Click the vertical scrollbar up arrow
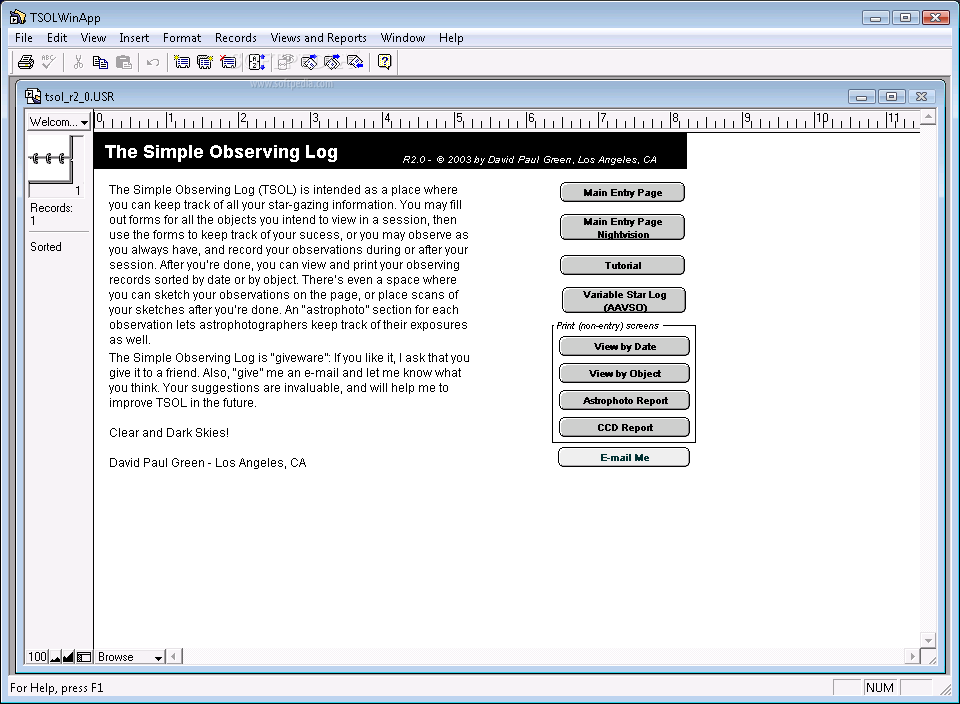 (928, 117)
